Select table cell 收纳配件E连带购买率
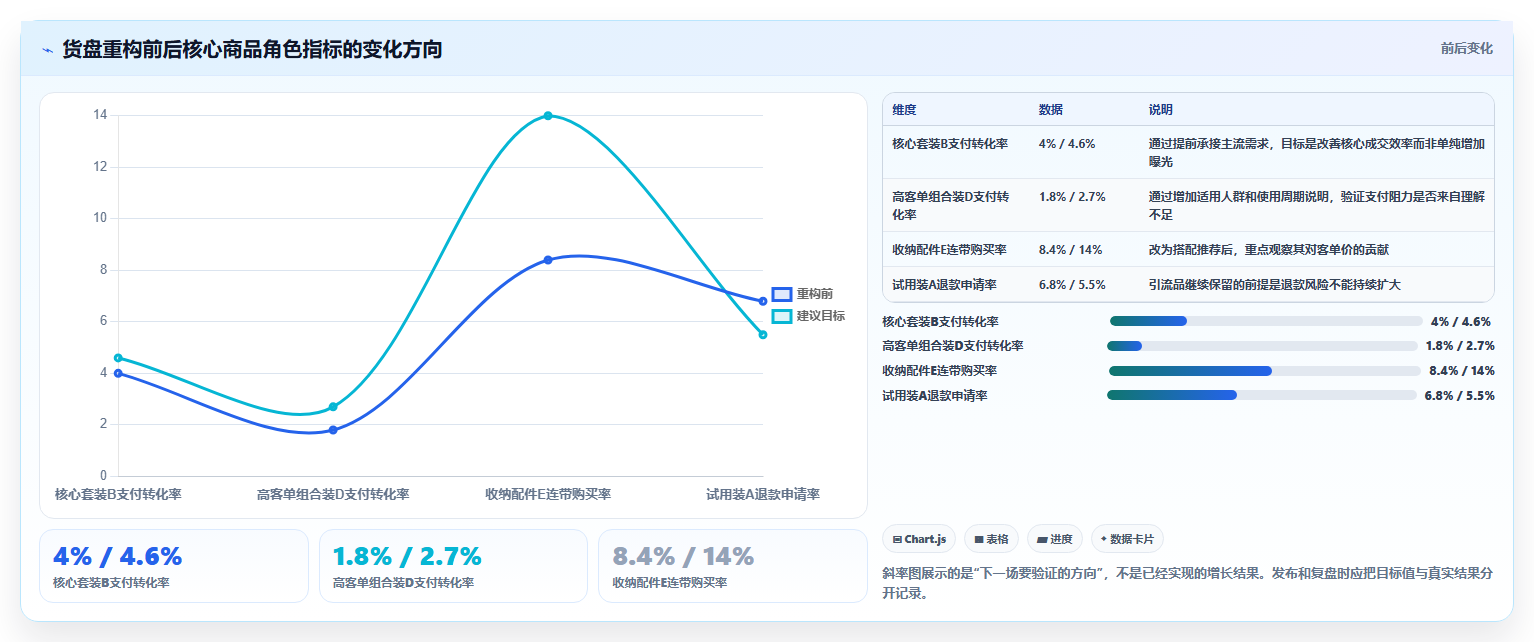This screenshot has width=1534, height=642. coord(949,250)
